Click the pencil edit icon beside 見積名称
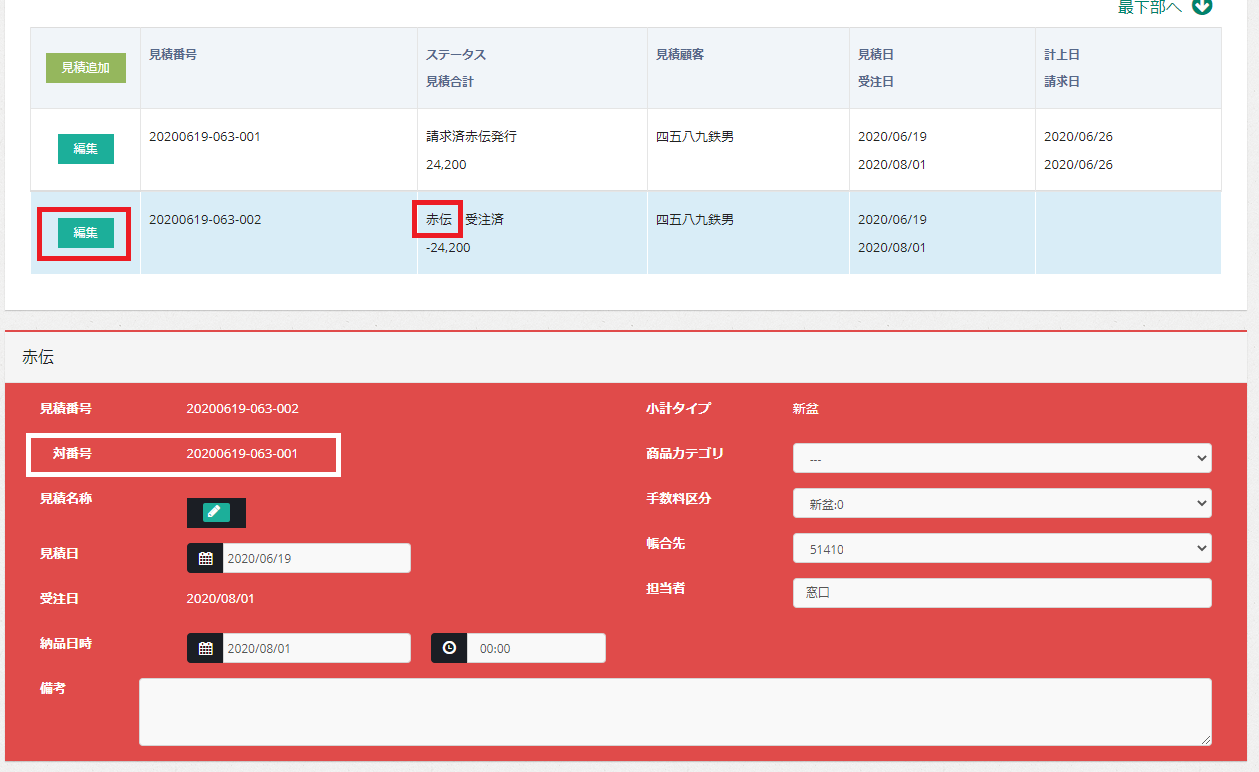This screenshot has height=772, width=1259. pos(216,512)
